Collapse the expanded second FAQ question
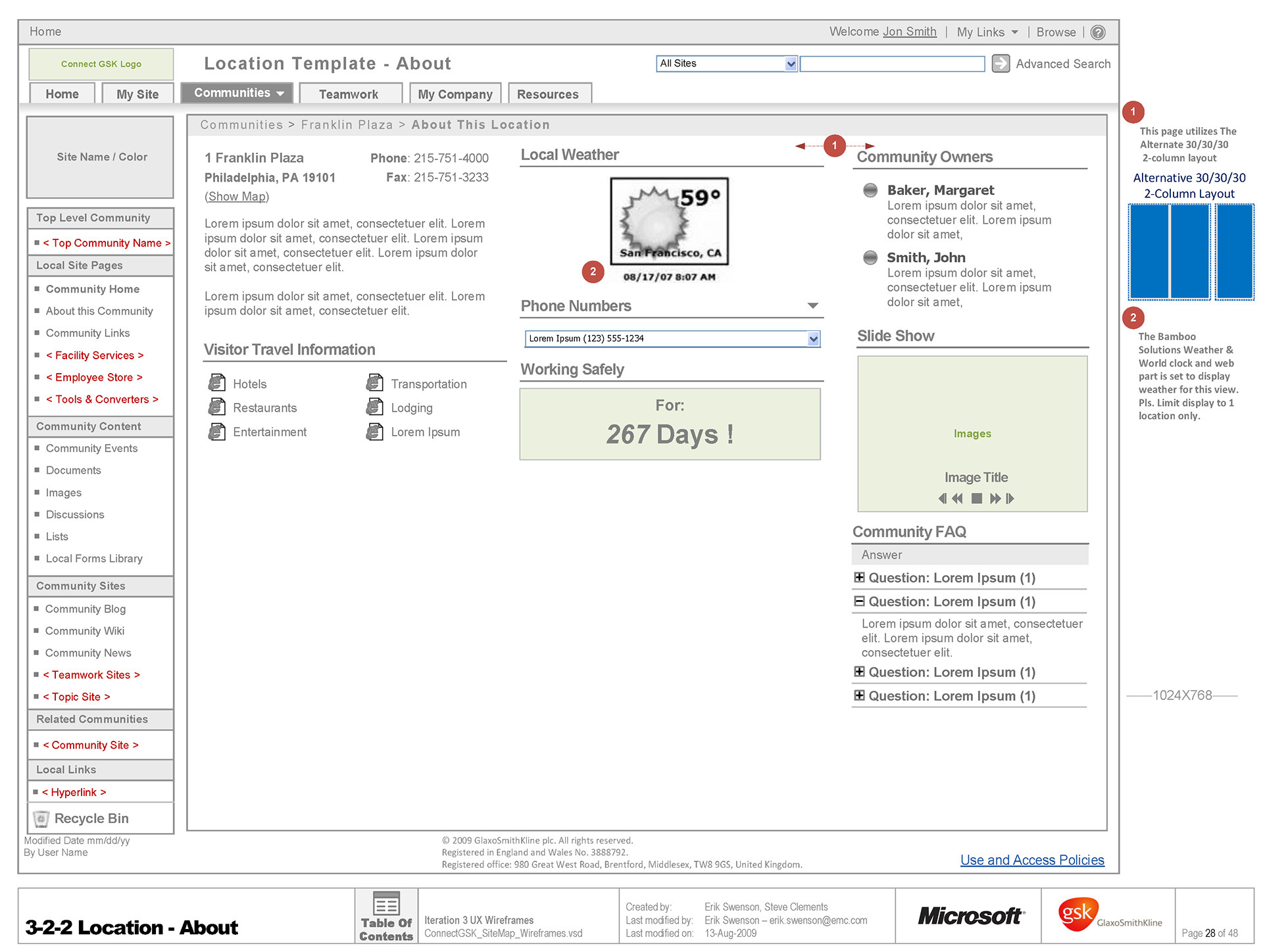Image resolution: width=1263 pixels, height=952 pixels. [x=859, y=601]
